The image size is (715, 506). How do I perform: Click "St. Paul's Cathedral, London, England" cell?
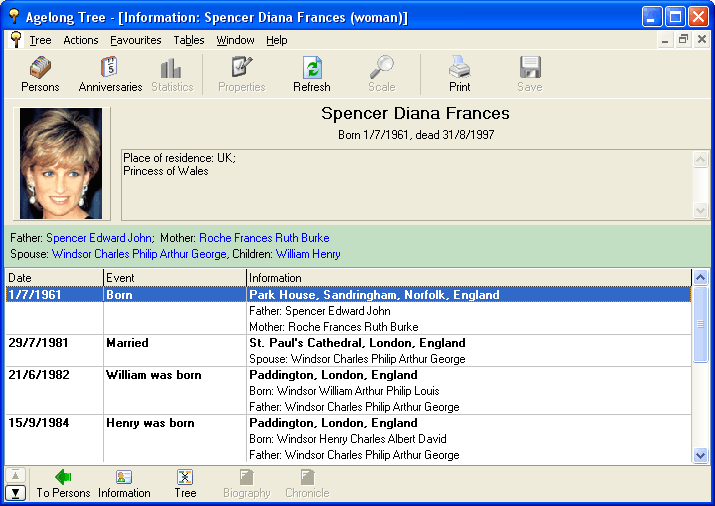click(469, 343)
